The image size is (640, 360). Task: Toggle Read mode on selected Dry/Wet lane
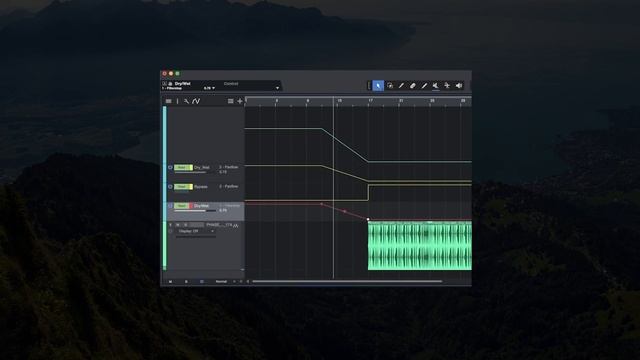[181, 206]
